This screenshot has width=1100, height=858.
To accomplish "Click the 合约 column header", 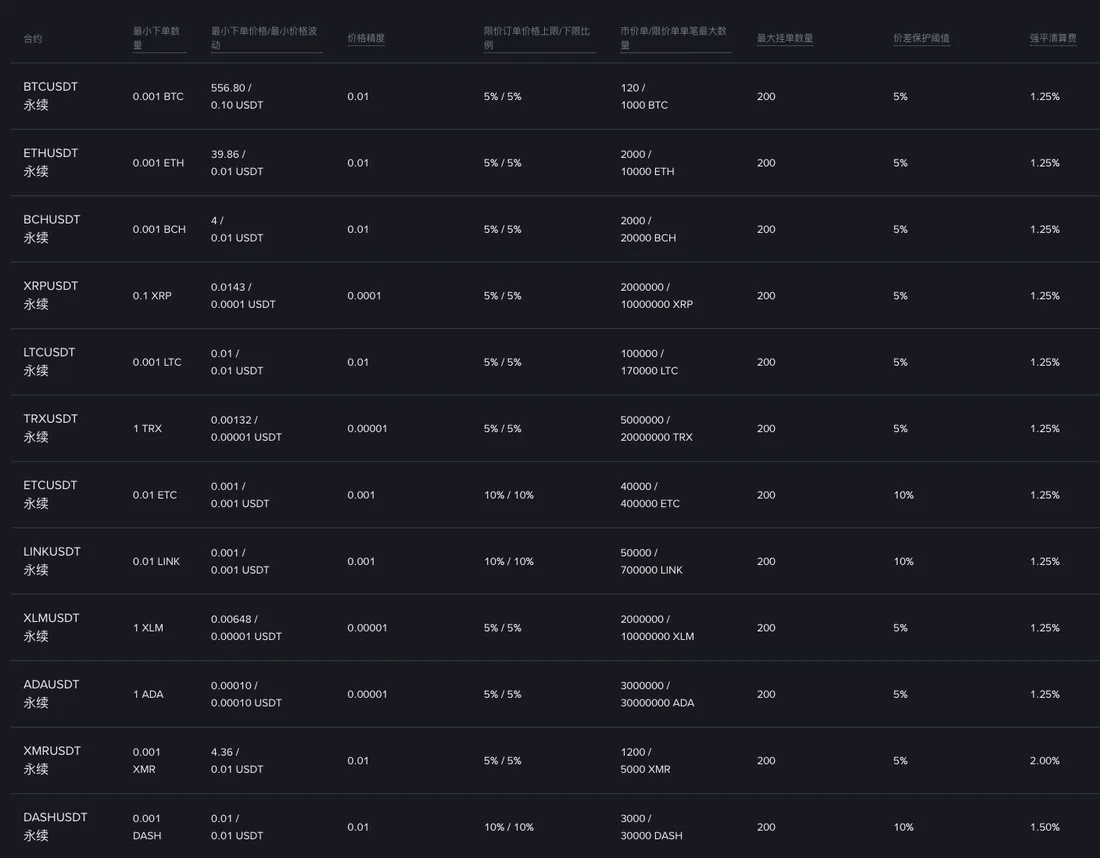I will coord(33,39).
